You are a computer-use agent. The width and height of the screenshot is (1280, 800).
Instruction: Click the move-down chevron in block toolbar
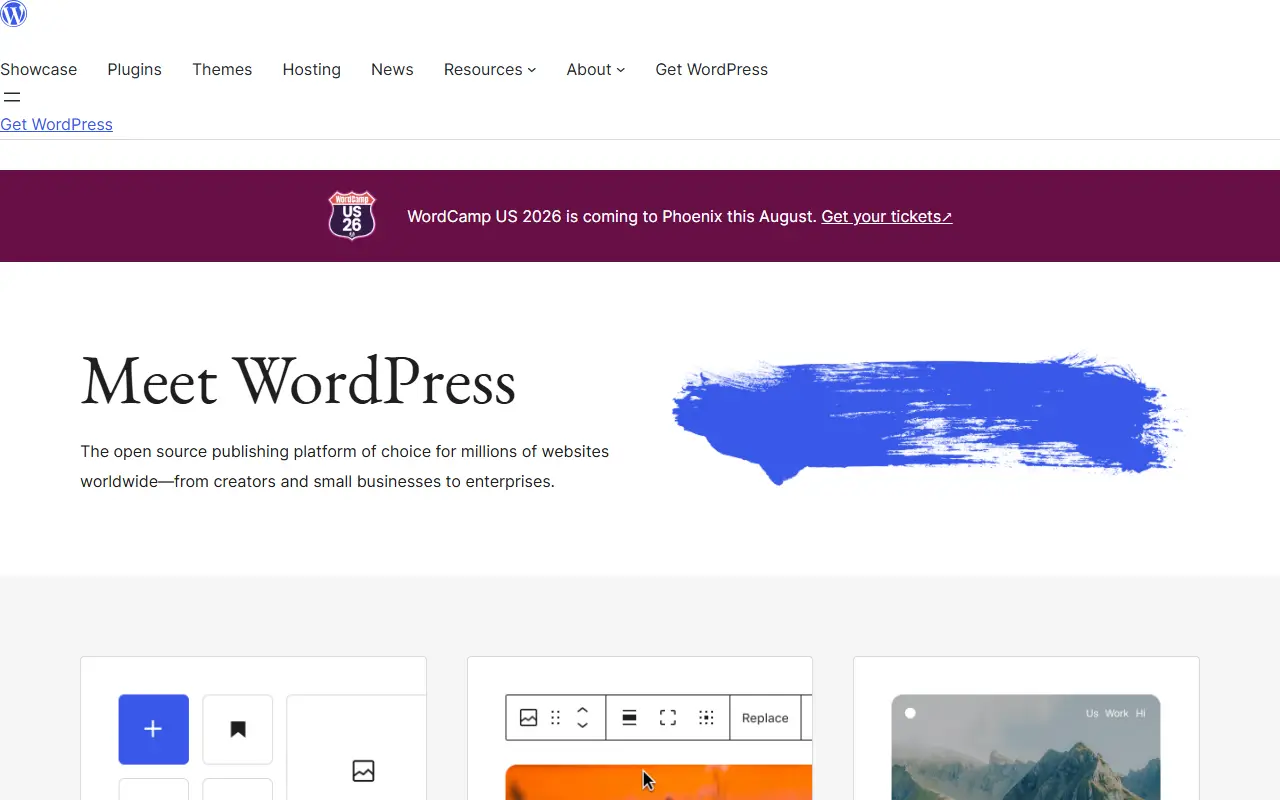coord(583,725)
